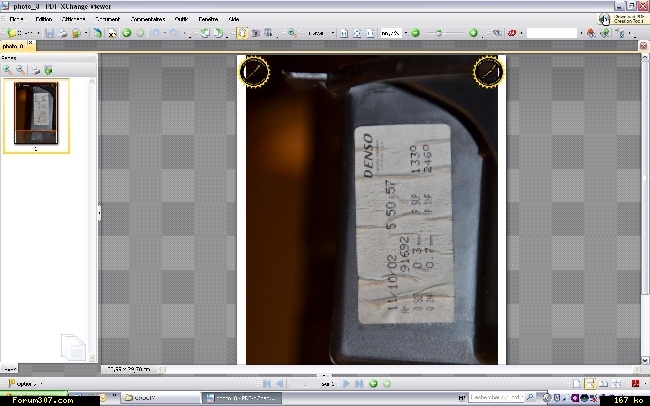Open the Fichier menu

point(17,19)
